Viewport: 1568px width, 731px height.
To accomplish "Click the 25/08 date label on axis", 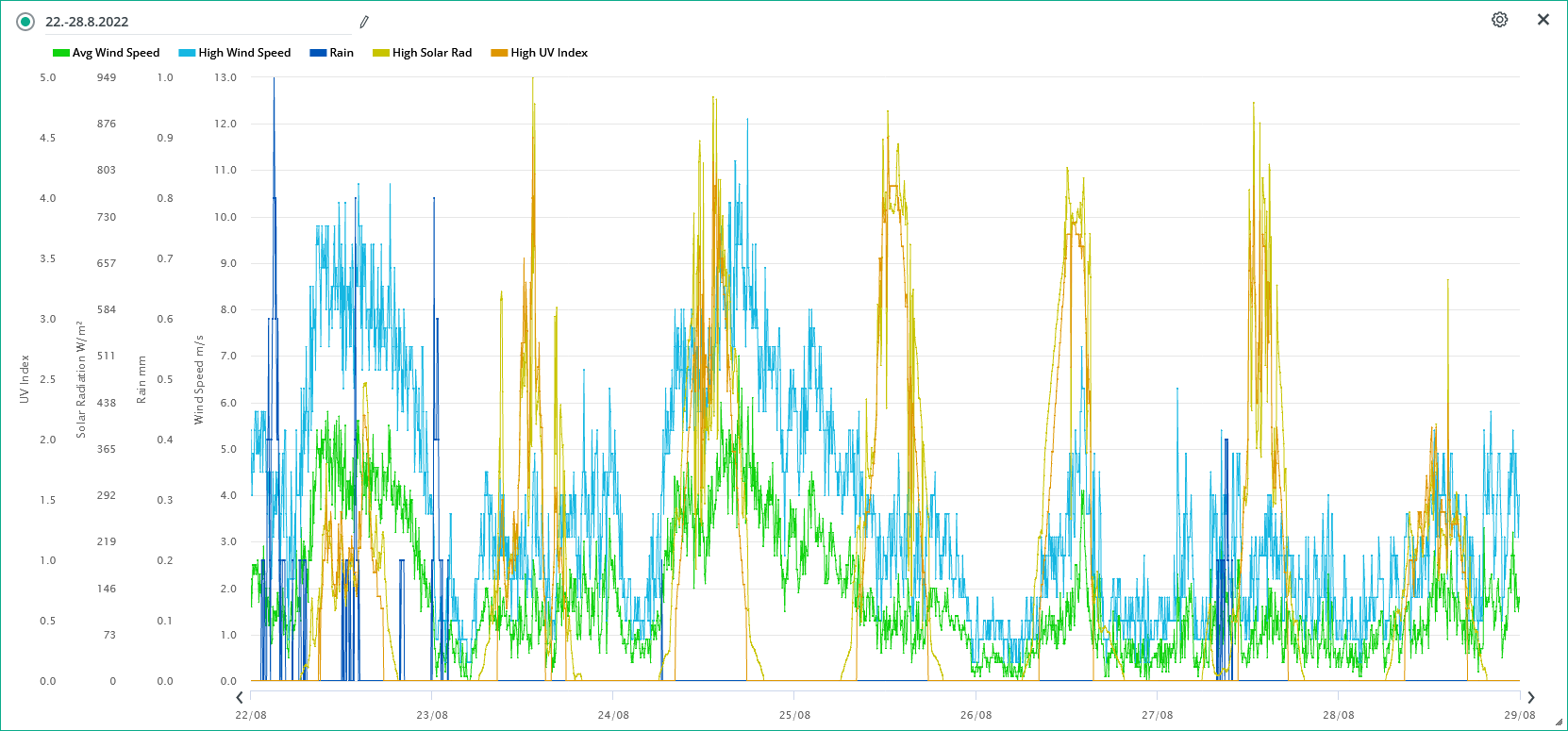I will tap(794, 715).
